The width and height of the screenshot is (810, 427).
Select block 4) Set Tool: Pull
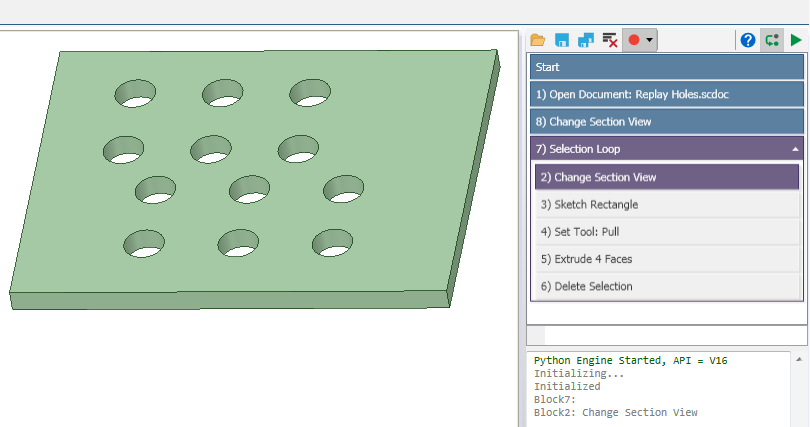667,232
